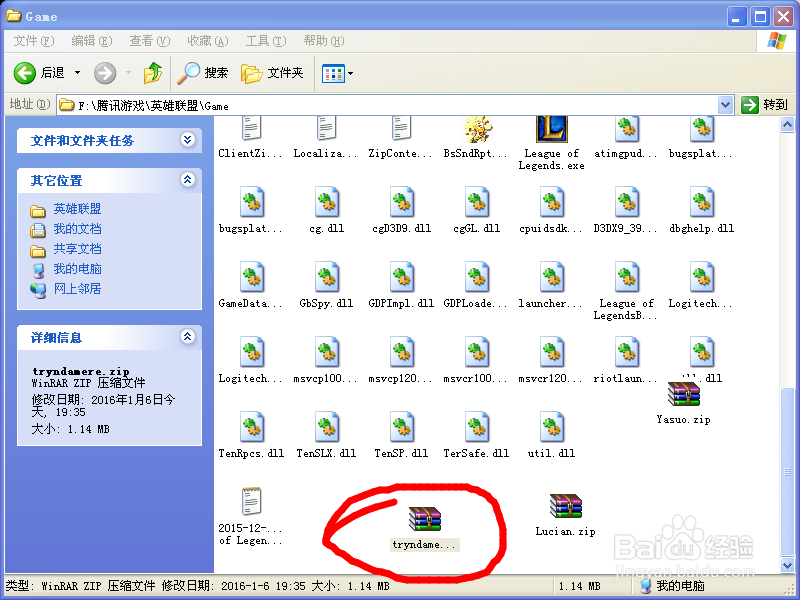Select the cgD3D9.dll file
The width and height of the screenshot is (800, 600).
pyautogui.click(x=402, y=210)
